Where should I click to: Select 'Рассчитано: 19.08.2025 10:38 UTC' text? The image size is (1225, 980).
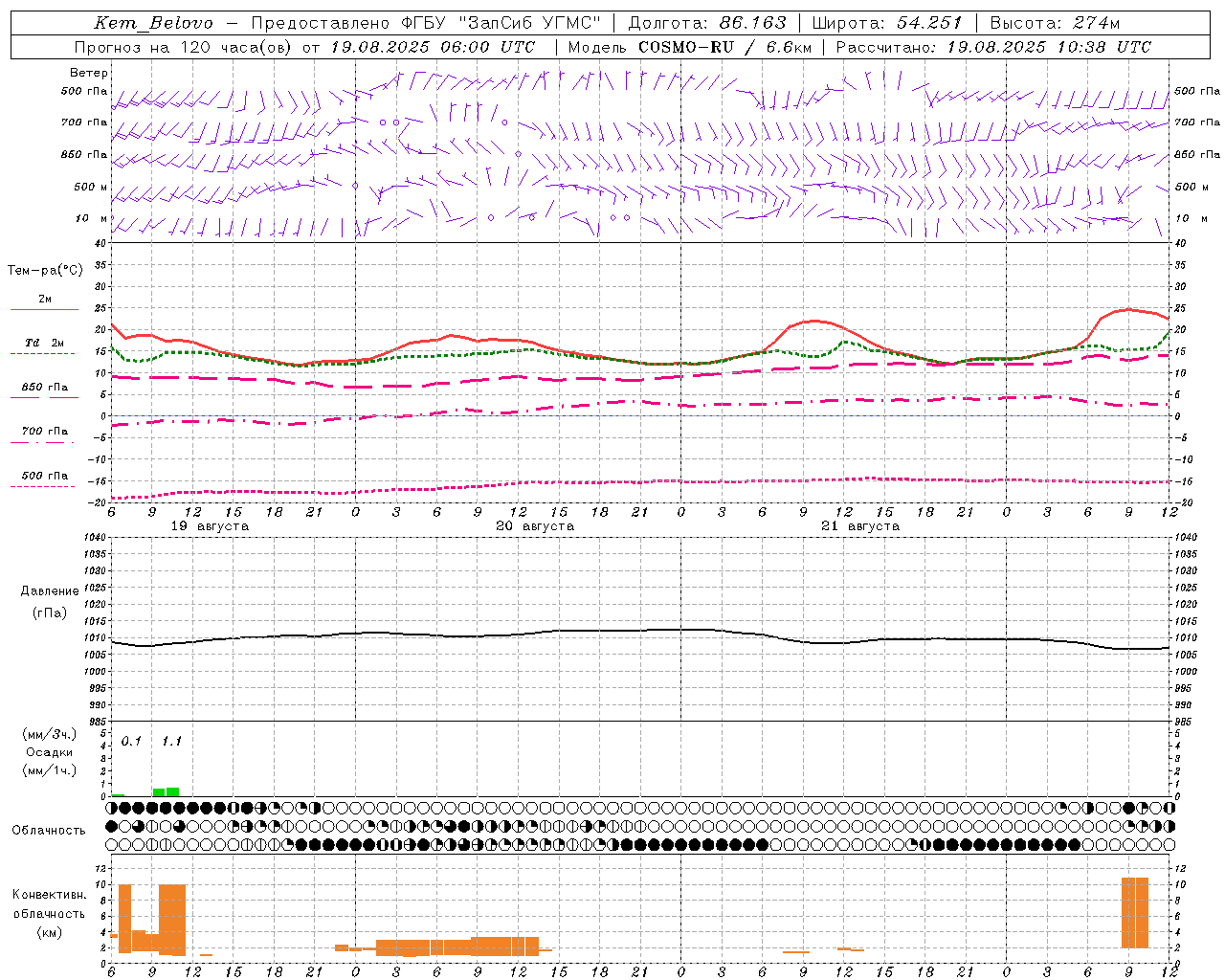point(993,47)
